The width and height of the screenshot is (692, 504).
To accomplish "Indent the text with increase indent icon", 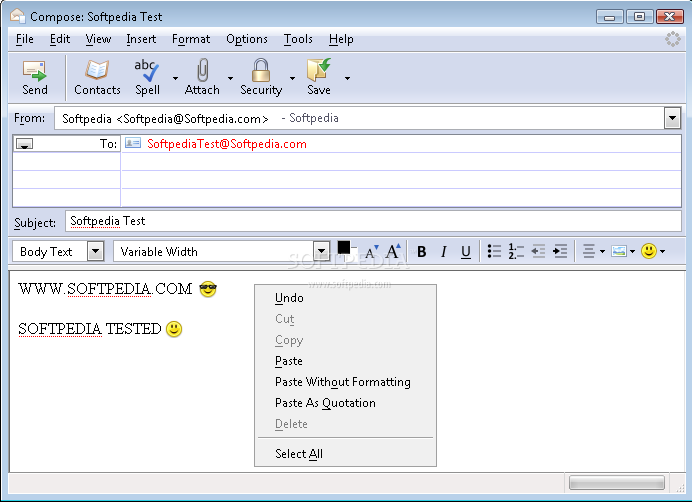I will click(560, 251).
